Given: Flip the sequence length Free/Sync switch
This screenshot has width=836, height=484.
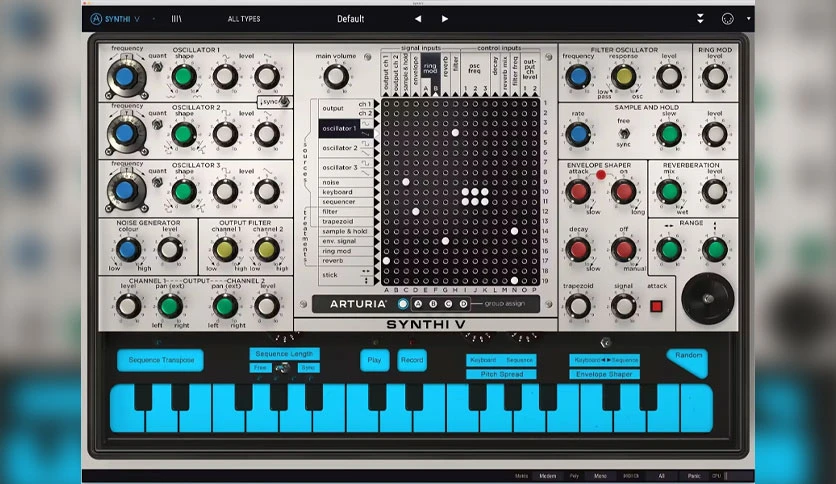Looking at the screenshot, I should (x=283, y=368).
